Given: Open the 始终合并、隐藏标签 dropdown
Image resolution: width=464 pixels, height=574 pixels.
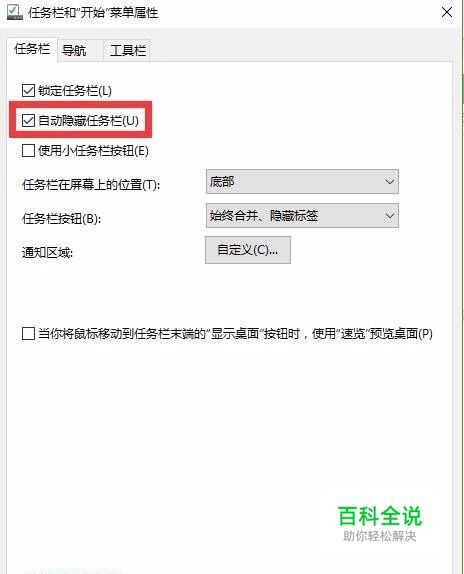Looking at the screenshot, I should coord(302,216).
